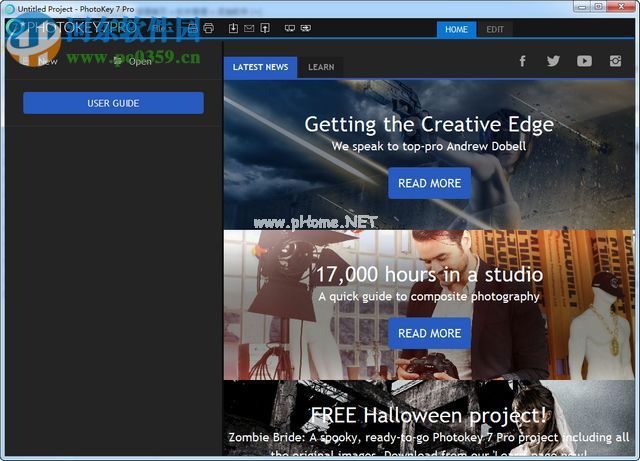The height and width of the screenshot is (461, 640).
Task: Read more about 17,000 hours in a studio
Action: coord(429,333)
